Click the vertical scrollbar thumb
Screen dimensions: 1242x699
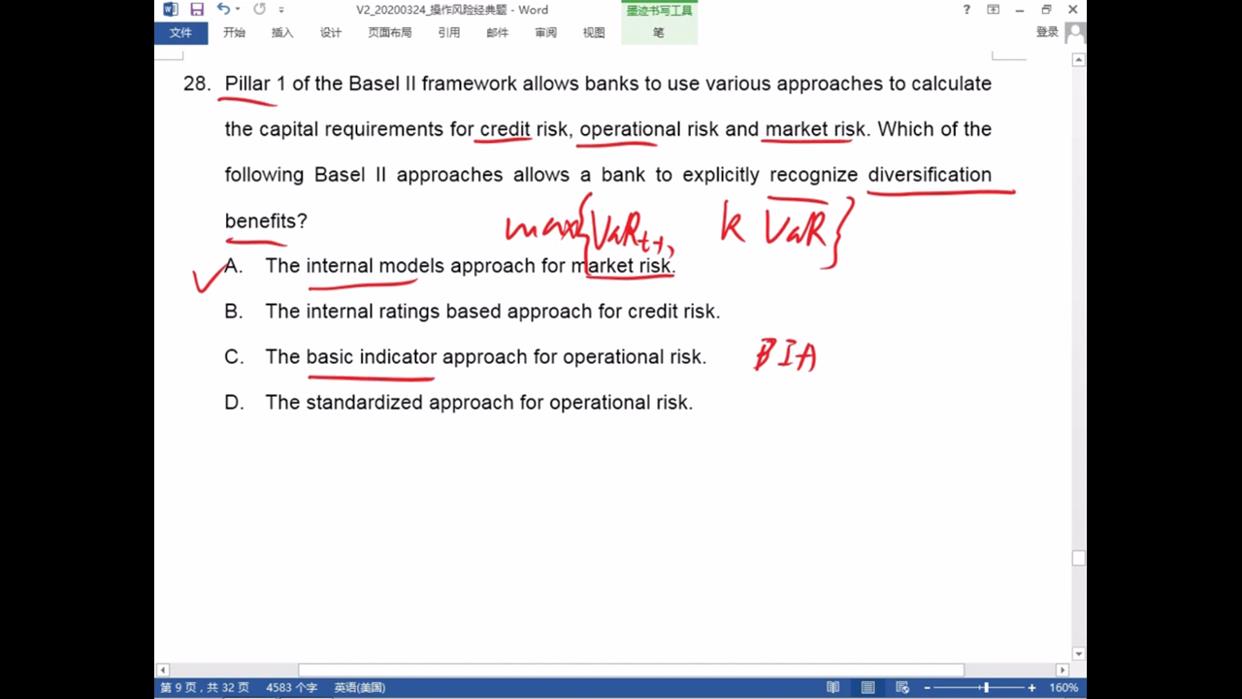click(x=1078, y=558)
